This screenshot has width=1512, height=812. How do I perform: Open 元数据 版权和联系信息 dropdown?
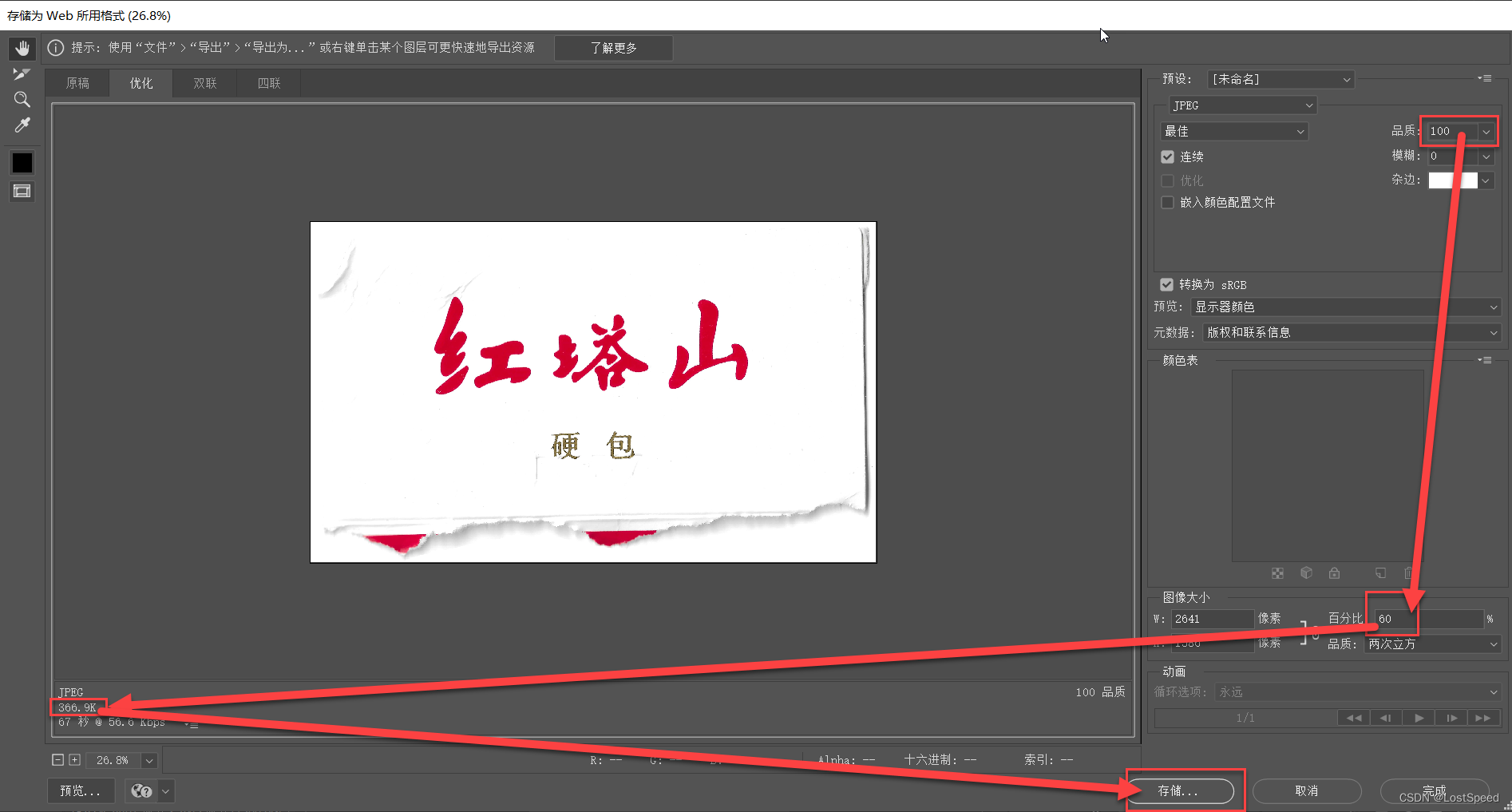1352,332
